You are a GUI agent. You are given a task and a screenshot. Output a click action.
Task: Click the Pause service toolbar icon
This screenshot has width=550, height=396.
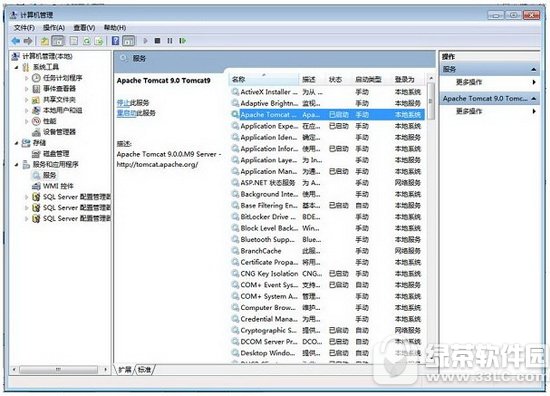170,41
